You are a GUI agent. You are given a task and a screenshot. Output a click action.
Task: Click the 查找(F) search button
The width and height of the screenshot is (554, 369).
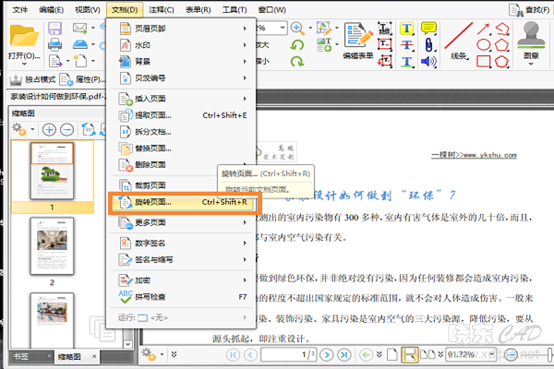point(530,10)
